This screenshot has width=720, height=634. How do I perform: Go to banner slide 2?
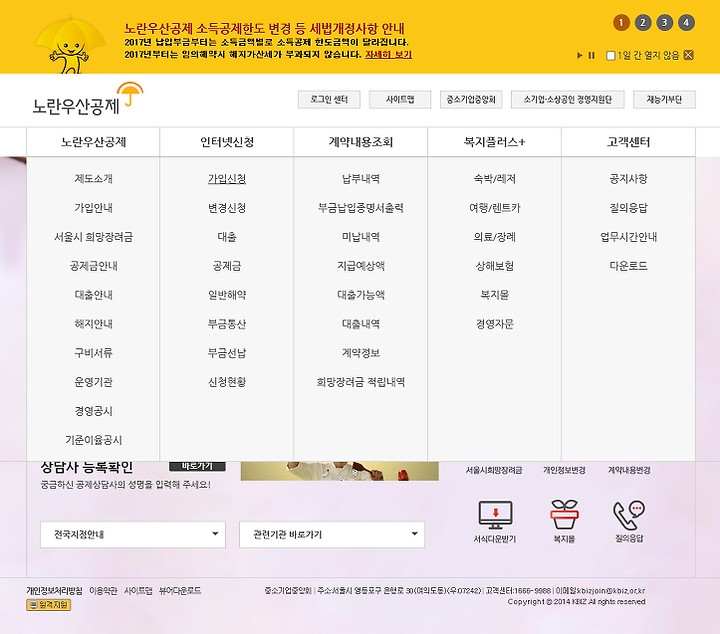(x=643, y=22)
